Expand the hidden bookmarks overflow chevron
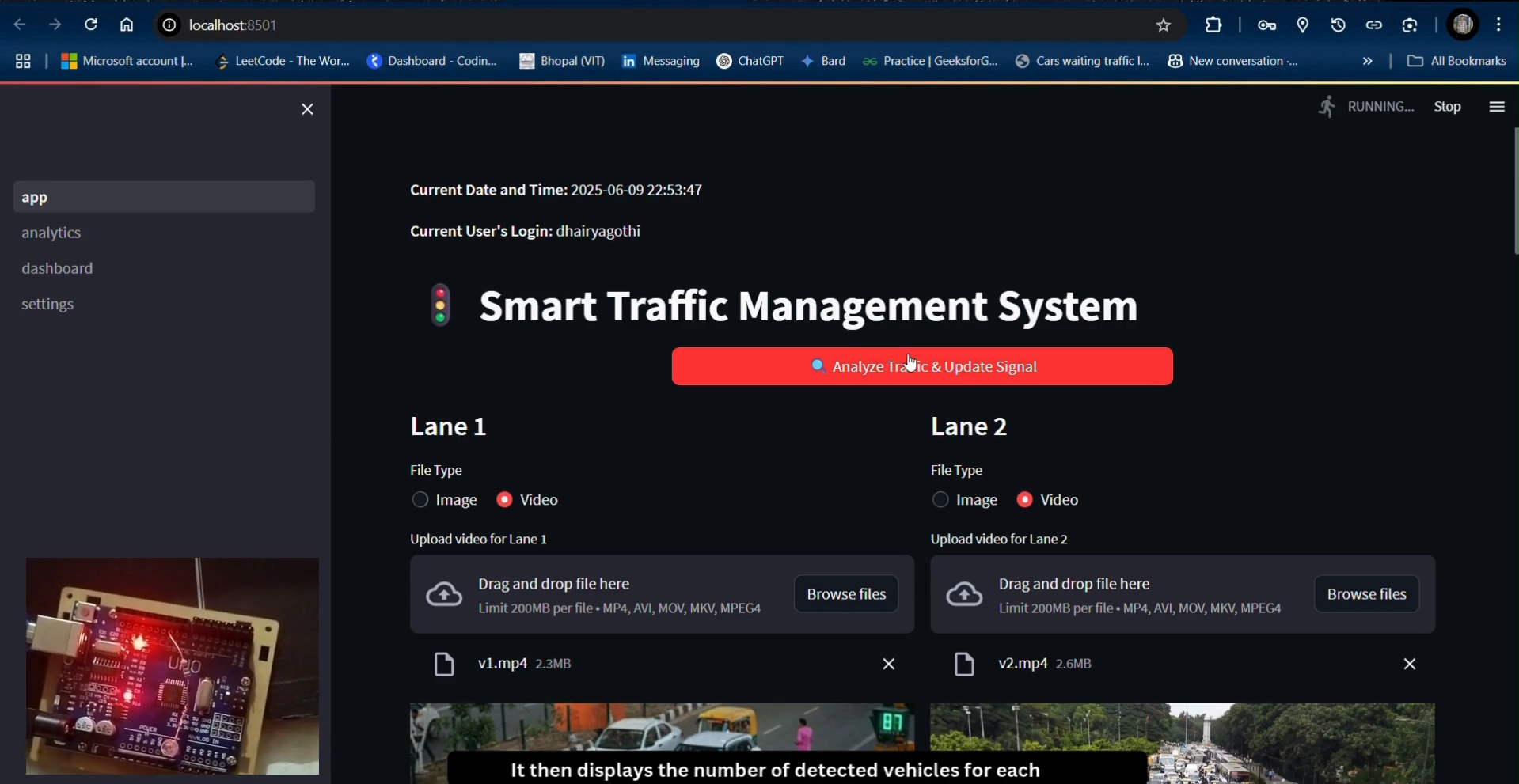The image size is (1519, 784). tap(1367, 62)
